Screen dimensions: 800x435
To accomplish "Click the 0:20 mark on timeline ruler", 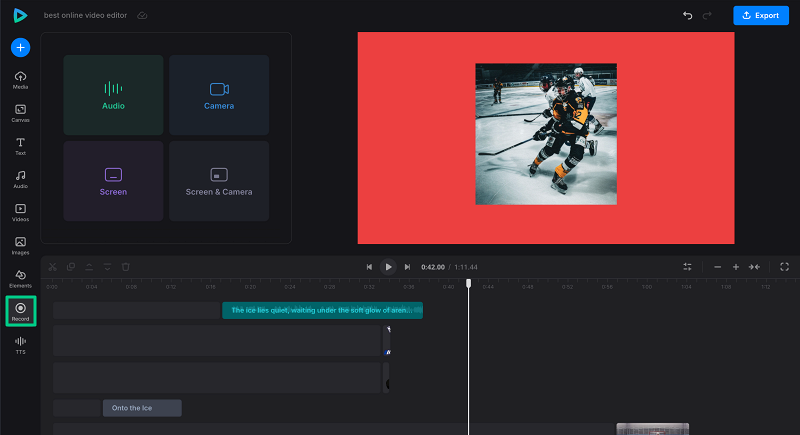I will pyautogui.click(x=250, y=287).
